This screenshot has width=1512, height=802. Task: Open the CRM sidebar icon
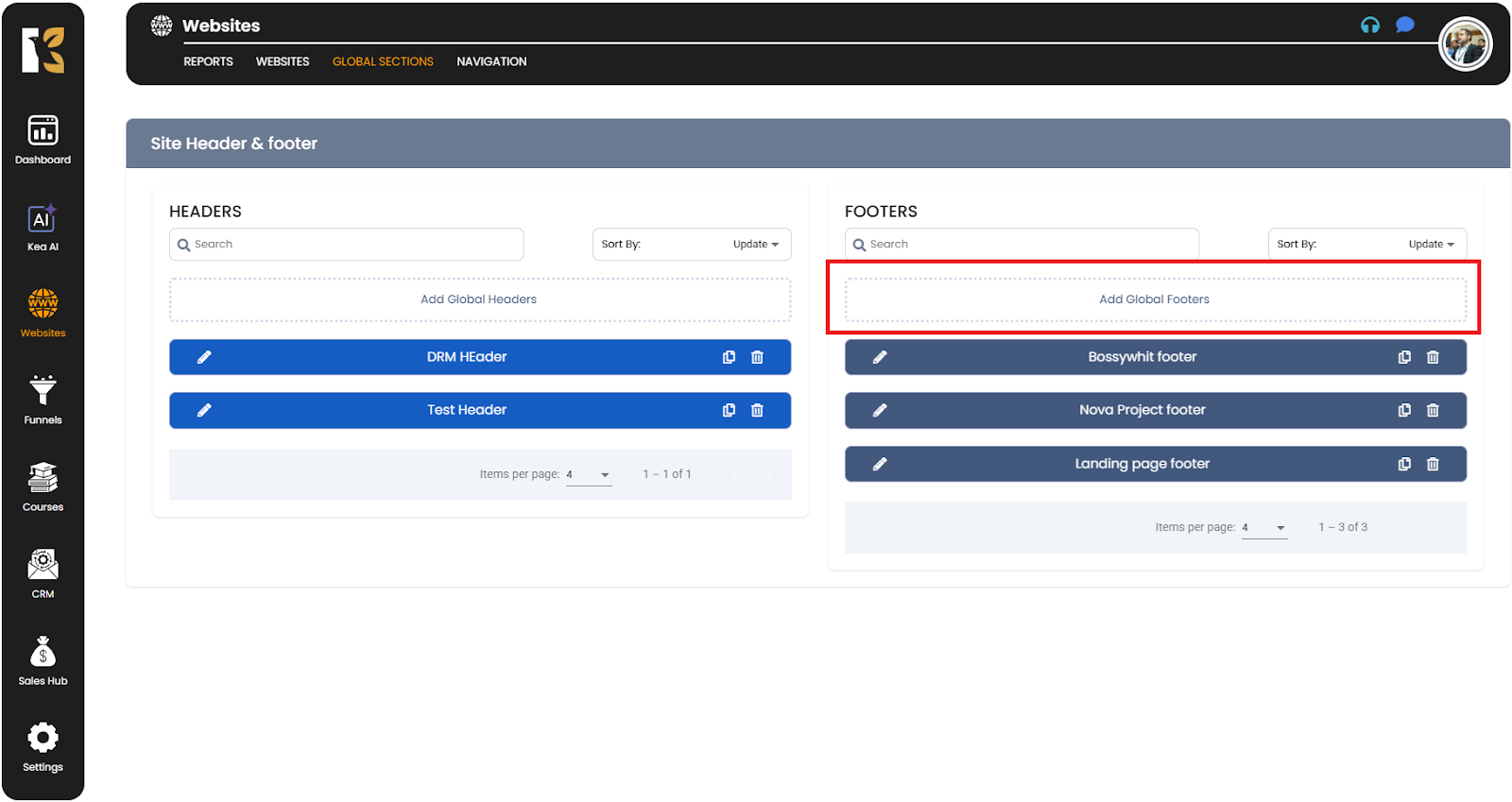click(x=43, y=573)
